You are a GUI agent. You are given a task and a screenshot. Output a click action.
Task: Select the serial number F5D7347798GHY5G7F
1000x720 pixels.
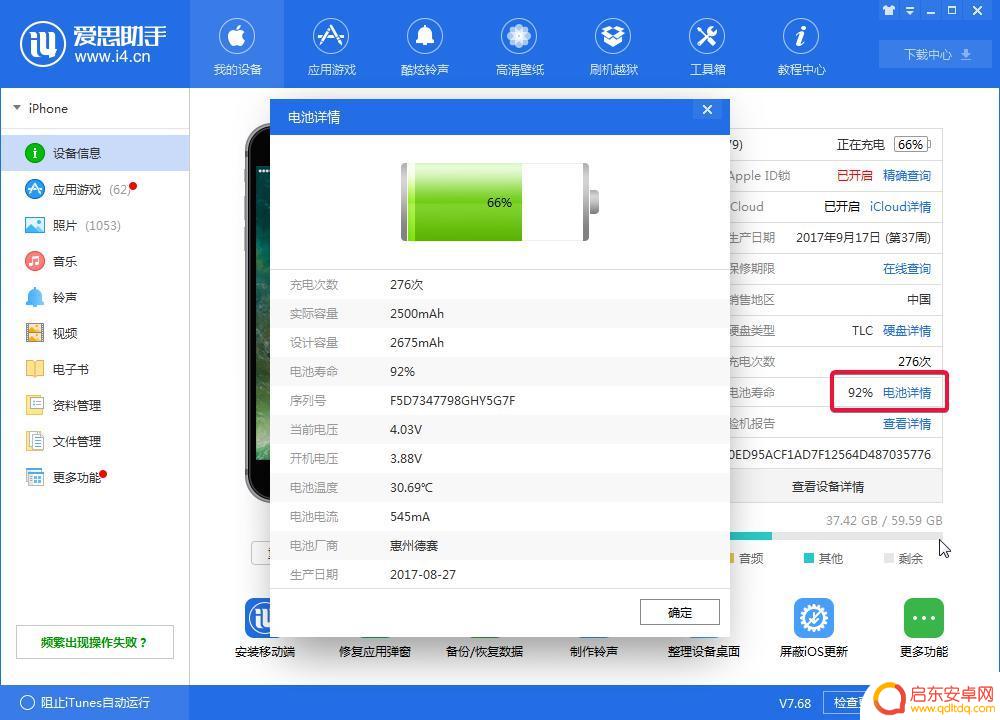click(453, 400)
